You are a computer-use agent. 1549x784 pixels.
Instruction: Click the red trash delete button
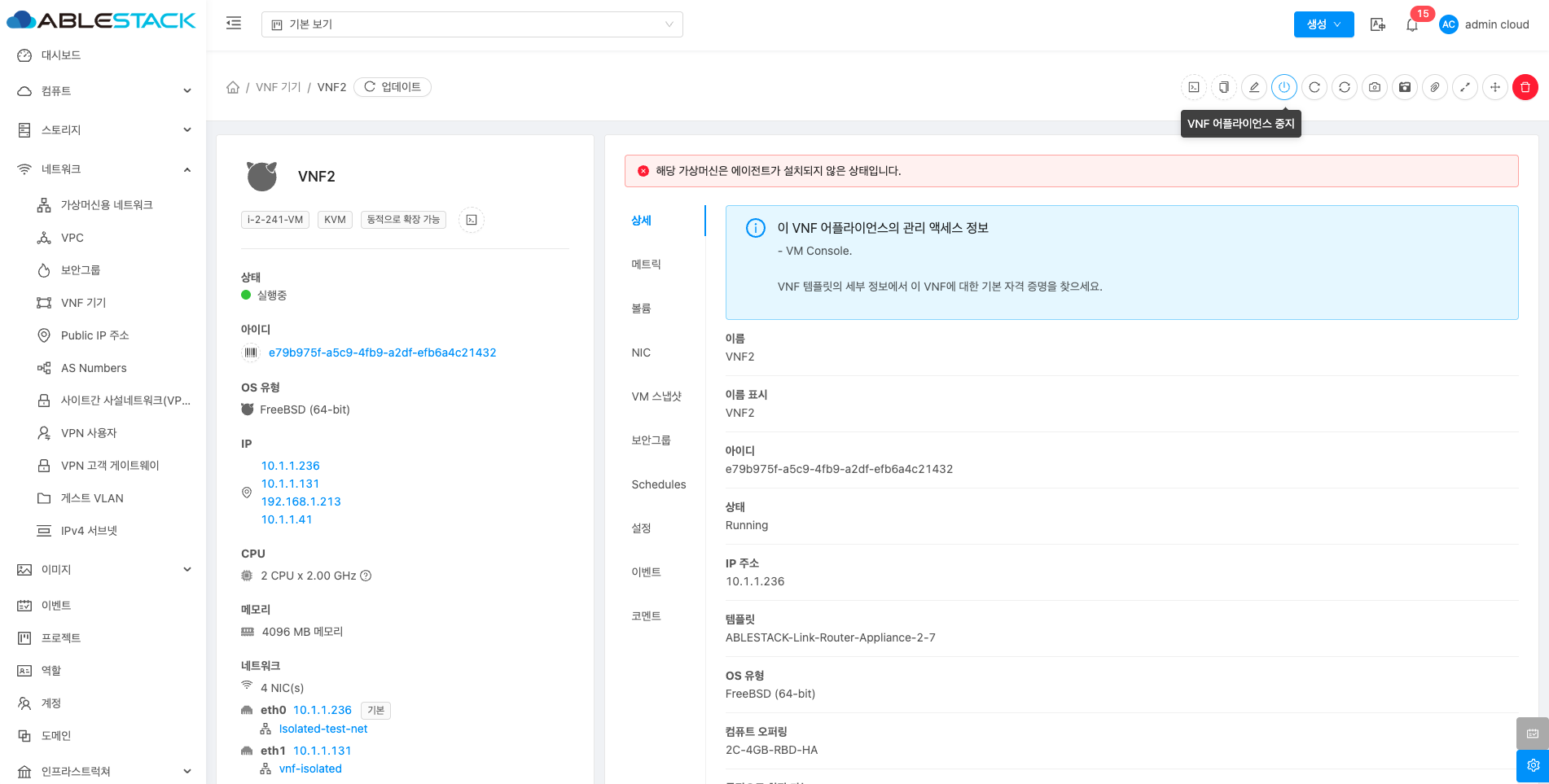point(1525,87)
